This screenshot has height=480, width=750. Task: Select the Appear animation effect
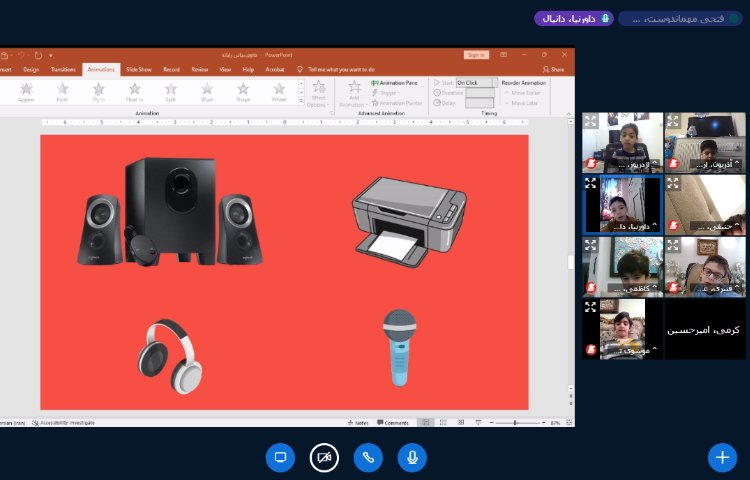(26, 92)
